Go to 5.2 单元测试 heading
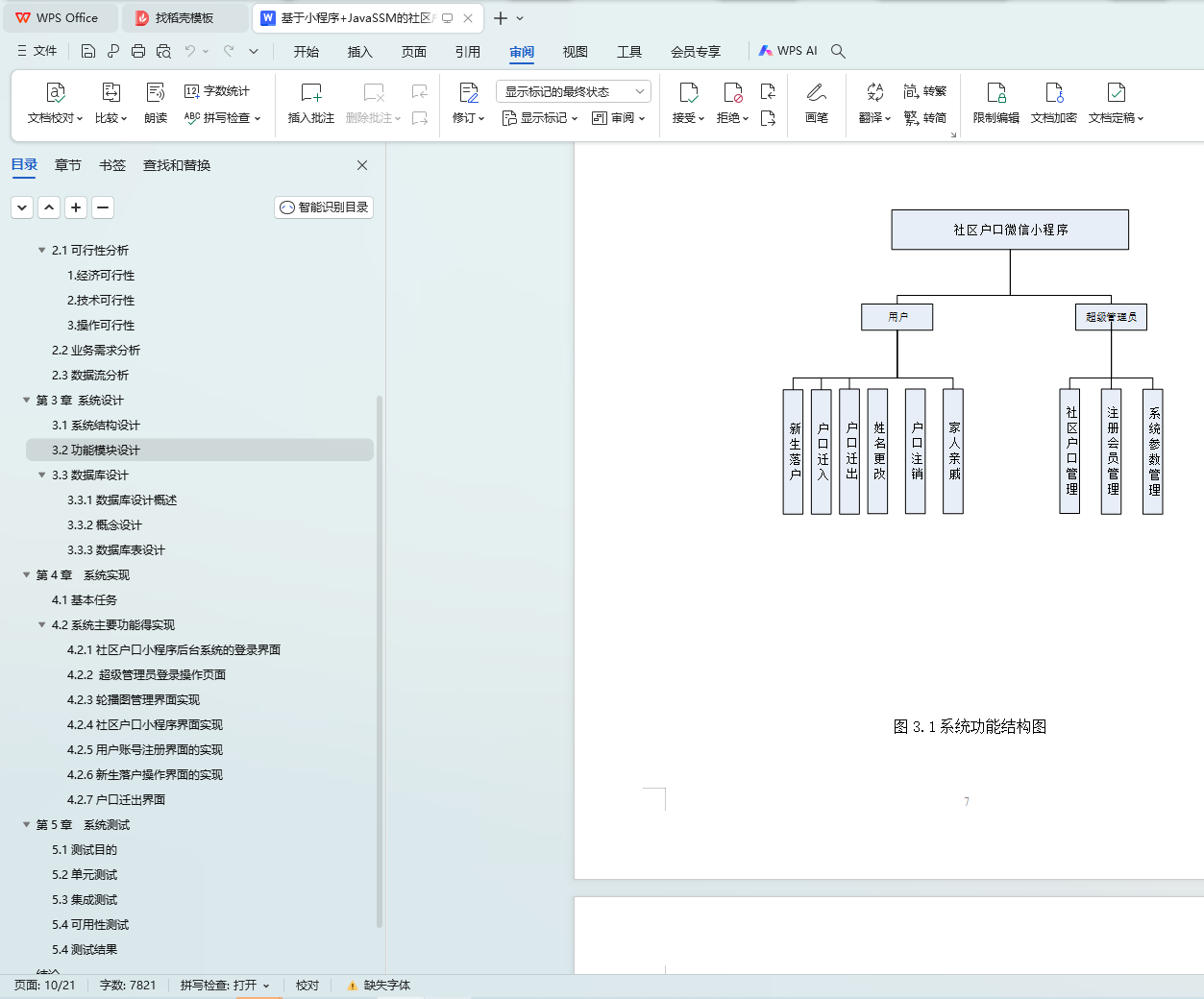The height and width of the screenshot is (999, 1204). pos(85,875)
